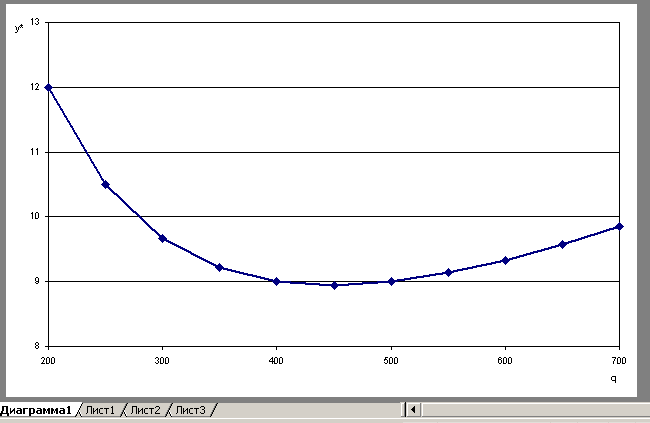Open the Лист3 sheet tab
The height and width of the screenshot is (423, 650).
pos(190,410)
